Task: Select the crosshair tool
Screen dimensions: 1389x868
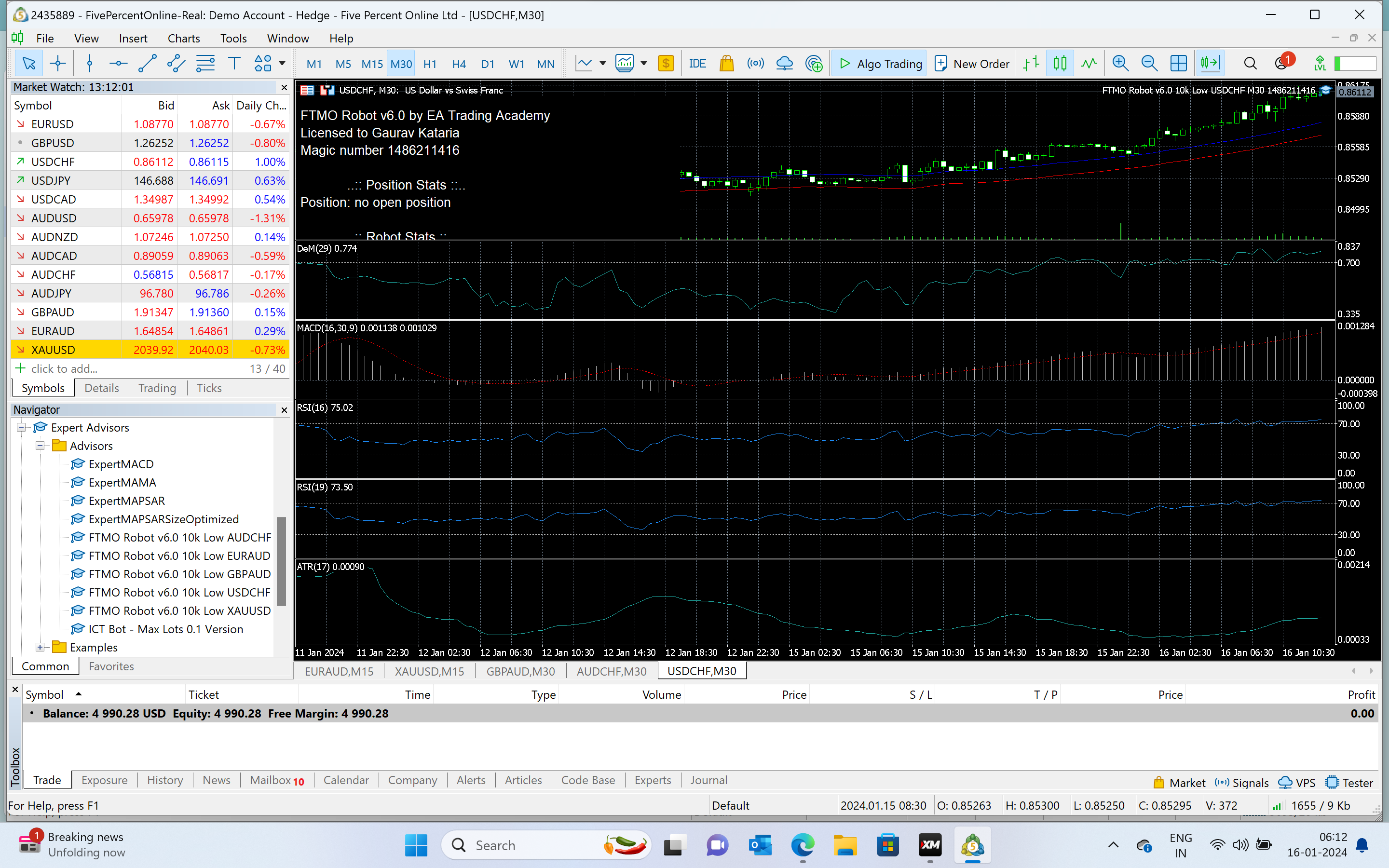Action: click(58, 63)
